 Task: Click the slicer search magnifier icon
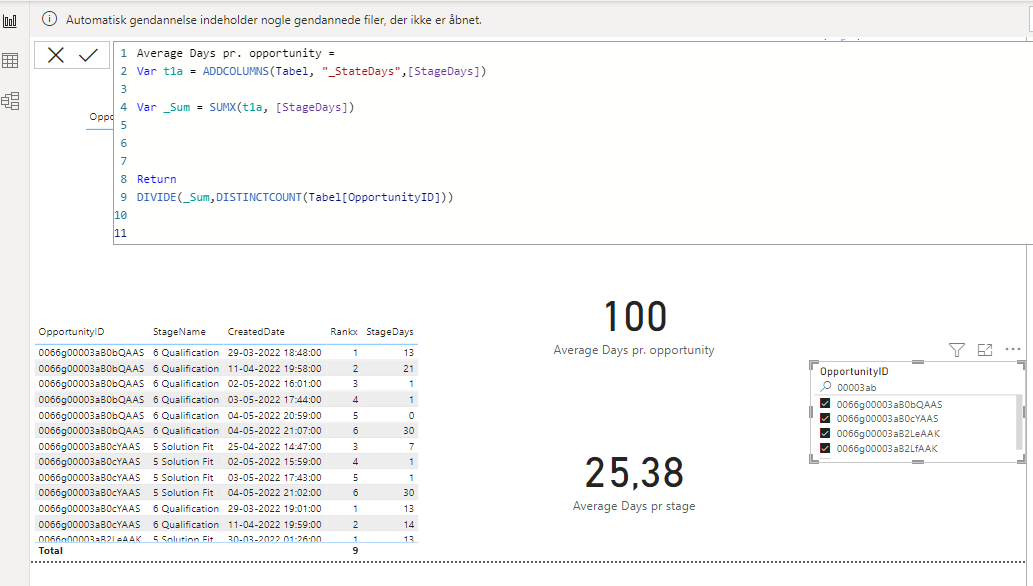pyautogui.click(x=825, y=387)
